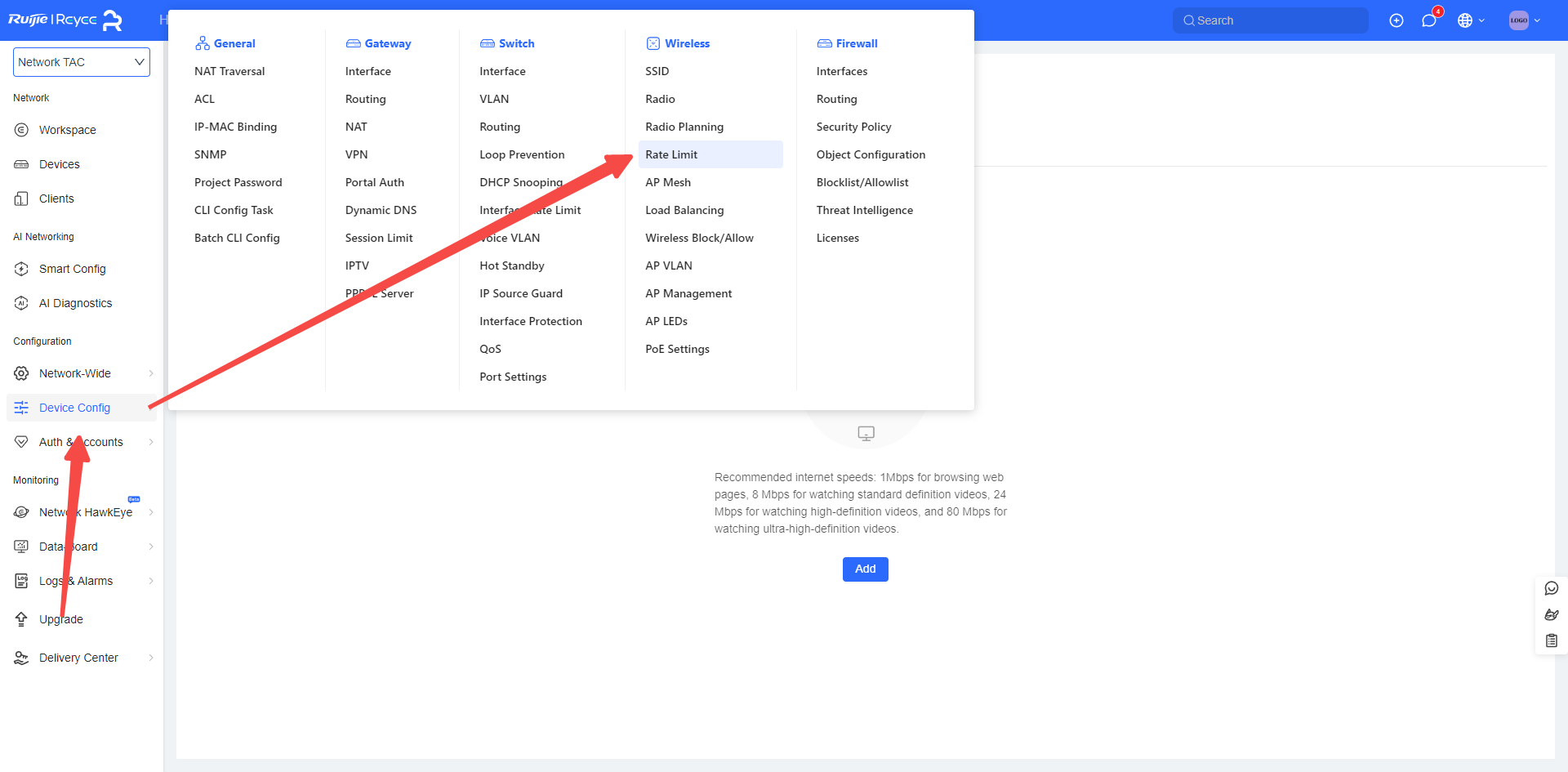Open the language globe selector
The image size is (1568, 772).
click(1470, 20)
